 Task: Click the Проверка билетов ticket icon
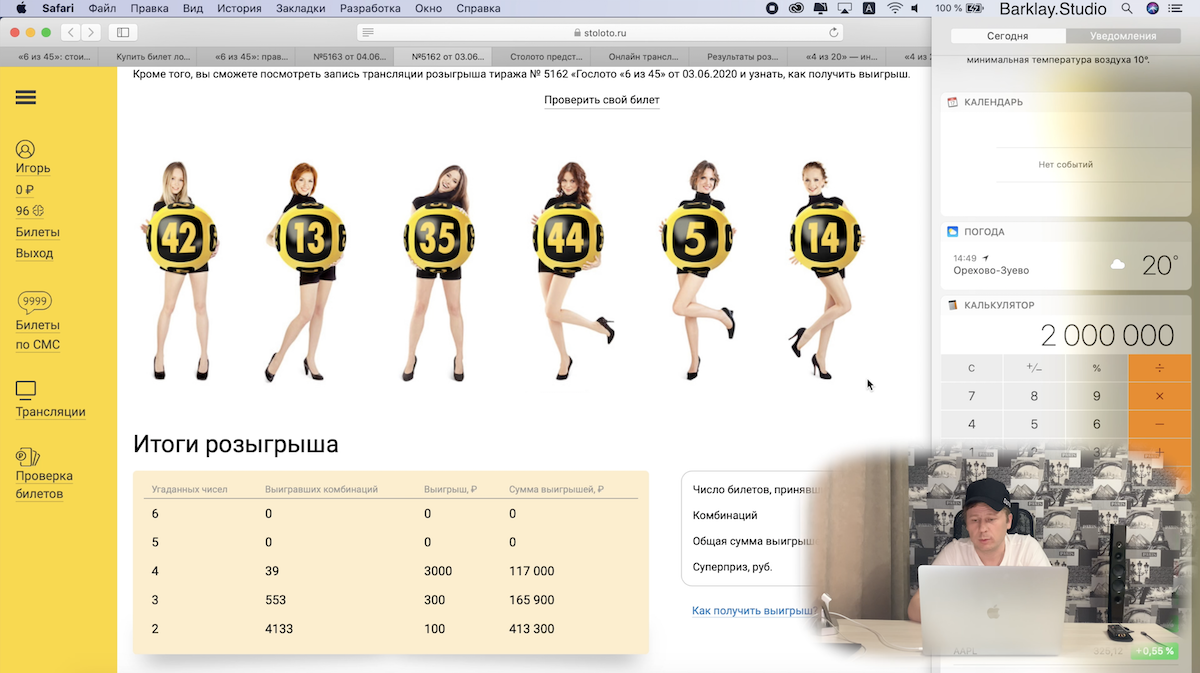tap(28, 458)
